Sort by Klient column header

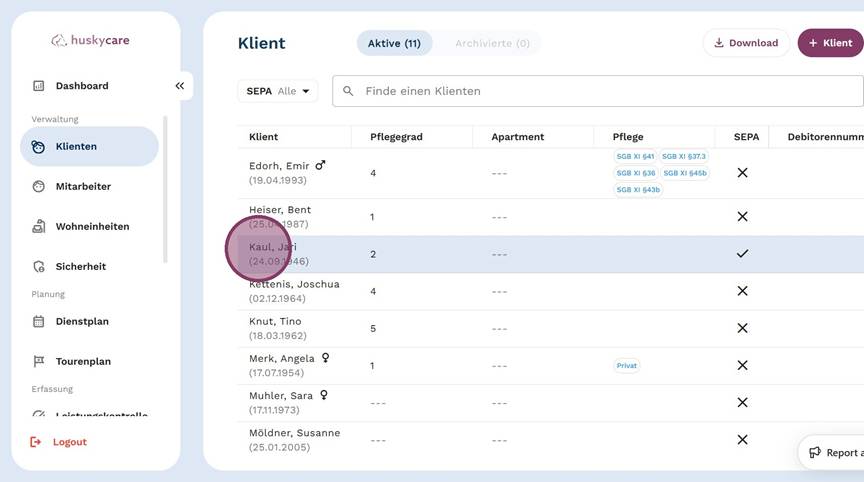[263, 137]
